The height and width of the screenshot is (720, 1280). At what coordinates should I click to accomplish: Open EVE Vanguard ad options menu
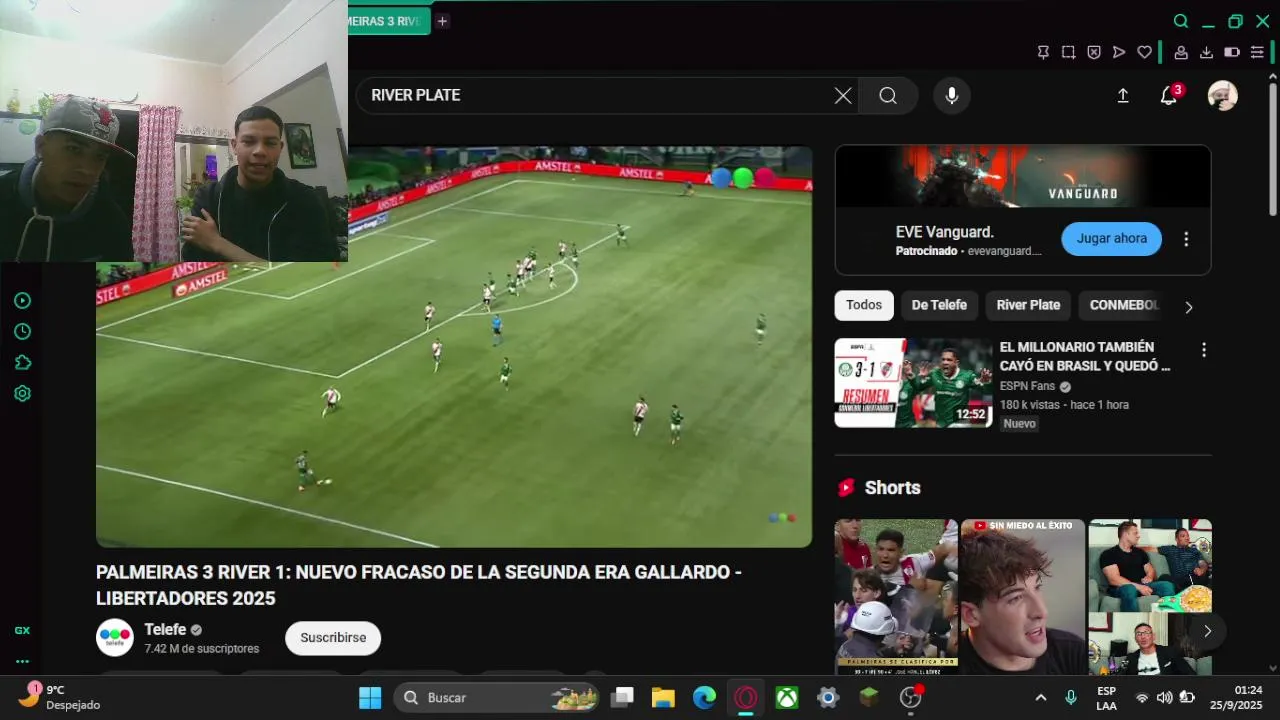(x=1186, y=239)
